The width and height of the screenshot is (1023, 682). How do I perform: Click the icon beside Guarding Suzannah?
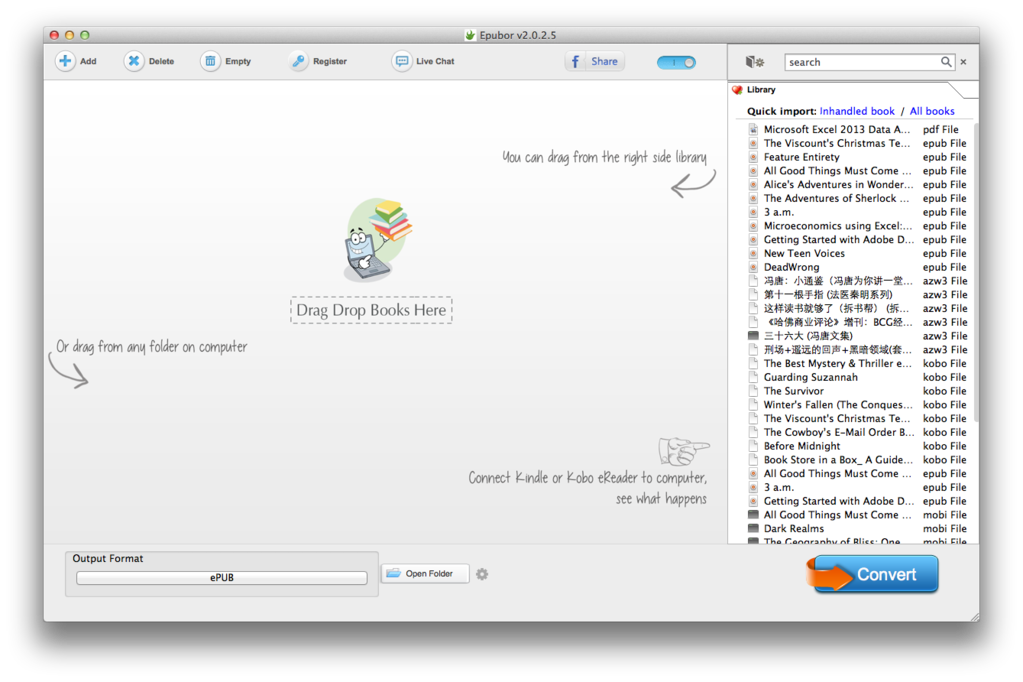pyautogui.click(x=753, y=377)
